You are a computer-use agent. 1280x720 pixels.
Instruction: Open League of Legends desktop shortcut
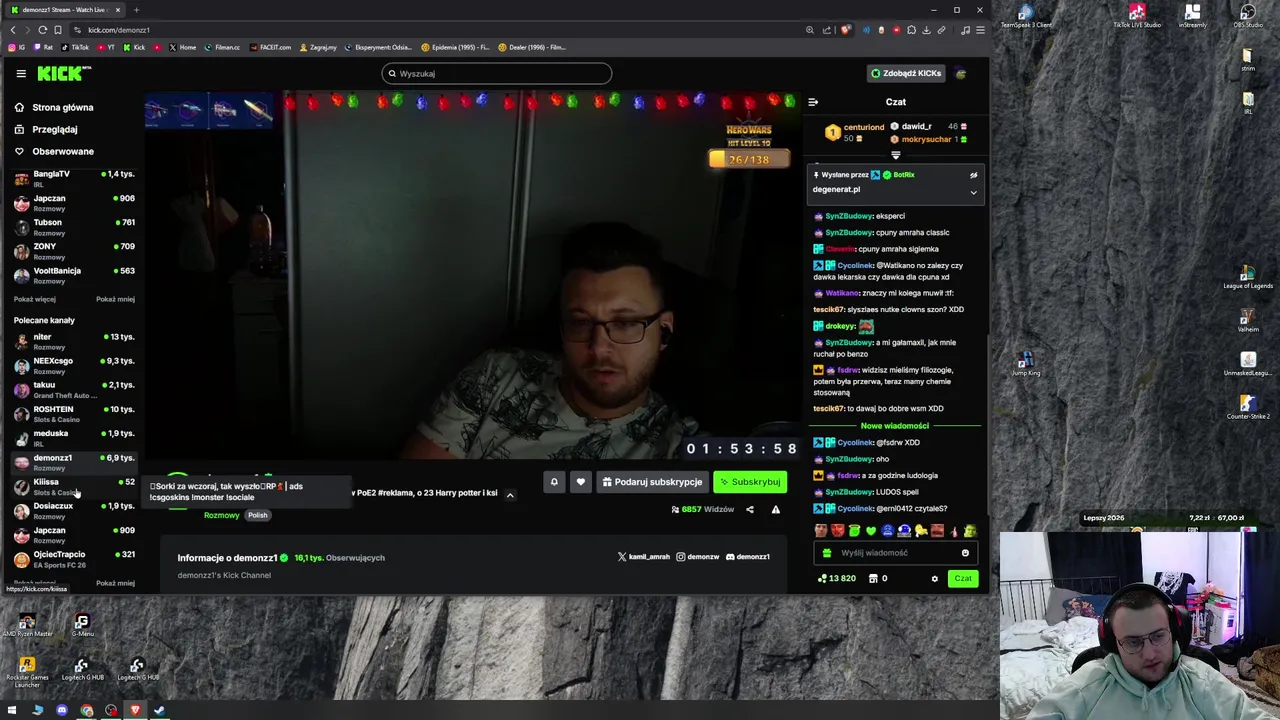(x=1247, y=278)
